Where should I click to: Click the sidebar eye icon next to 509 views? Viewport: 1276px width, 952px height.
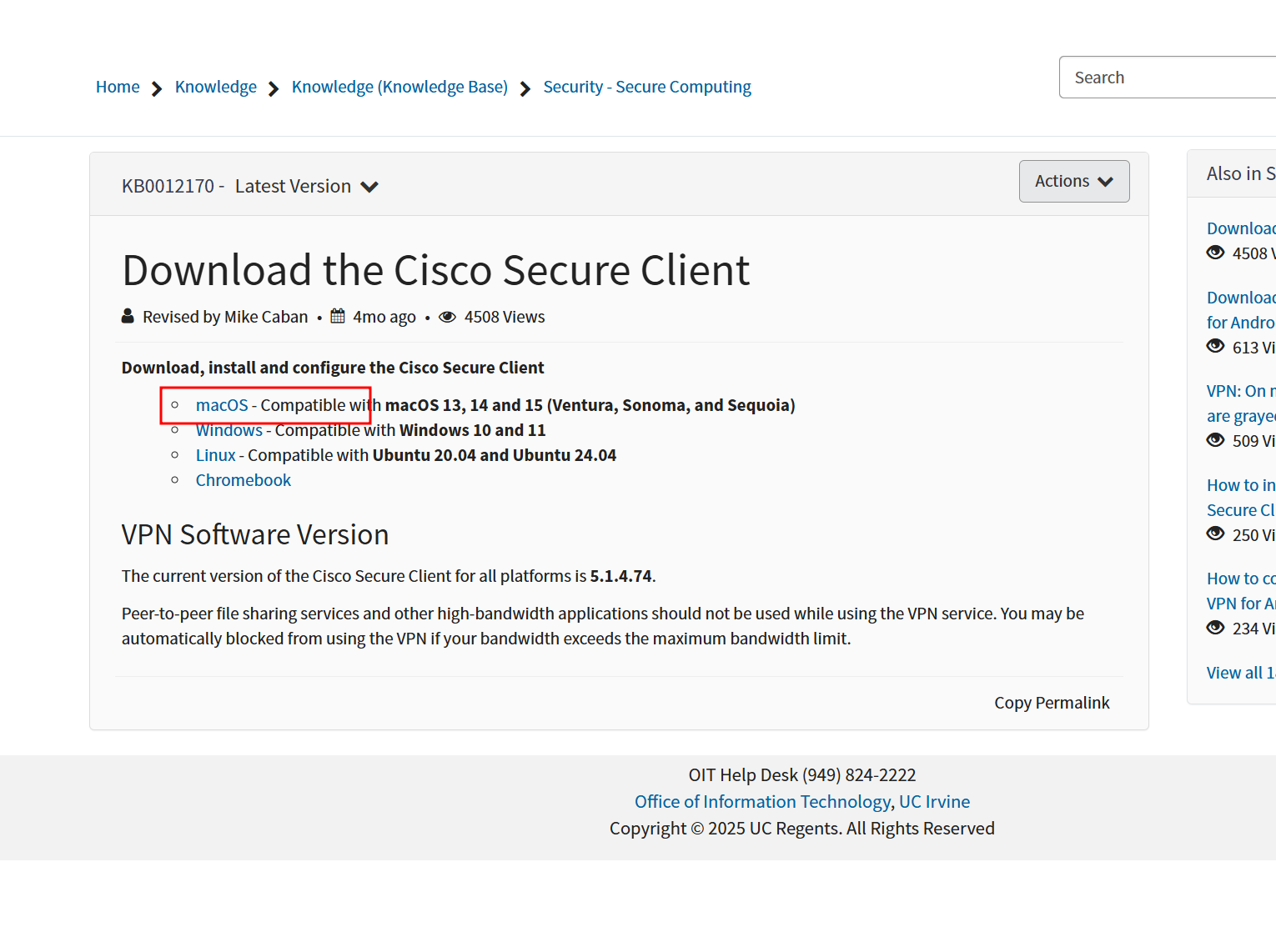1215,440
